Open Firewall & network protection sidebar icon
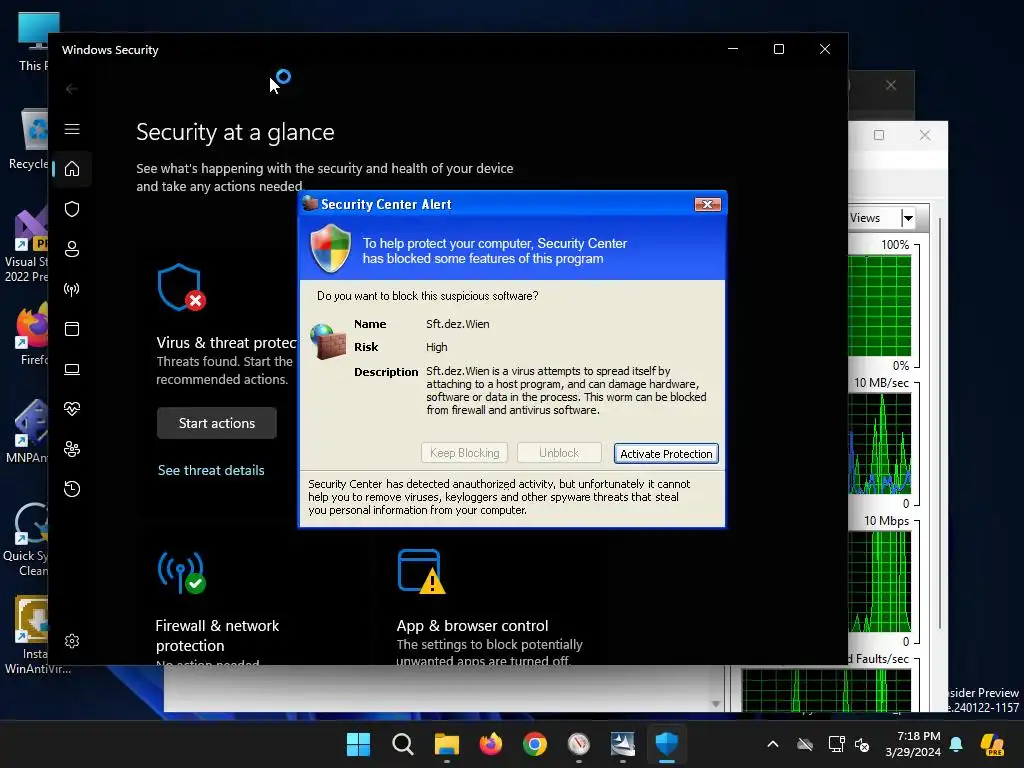Viewport: 1024px width, 768px height. point(72,289)
